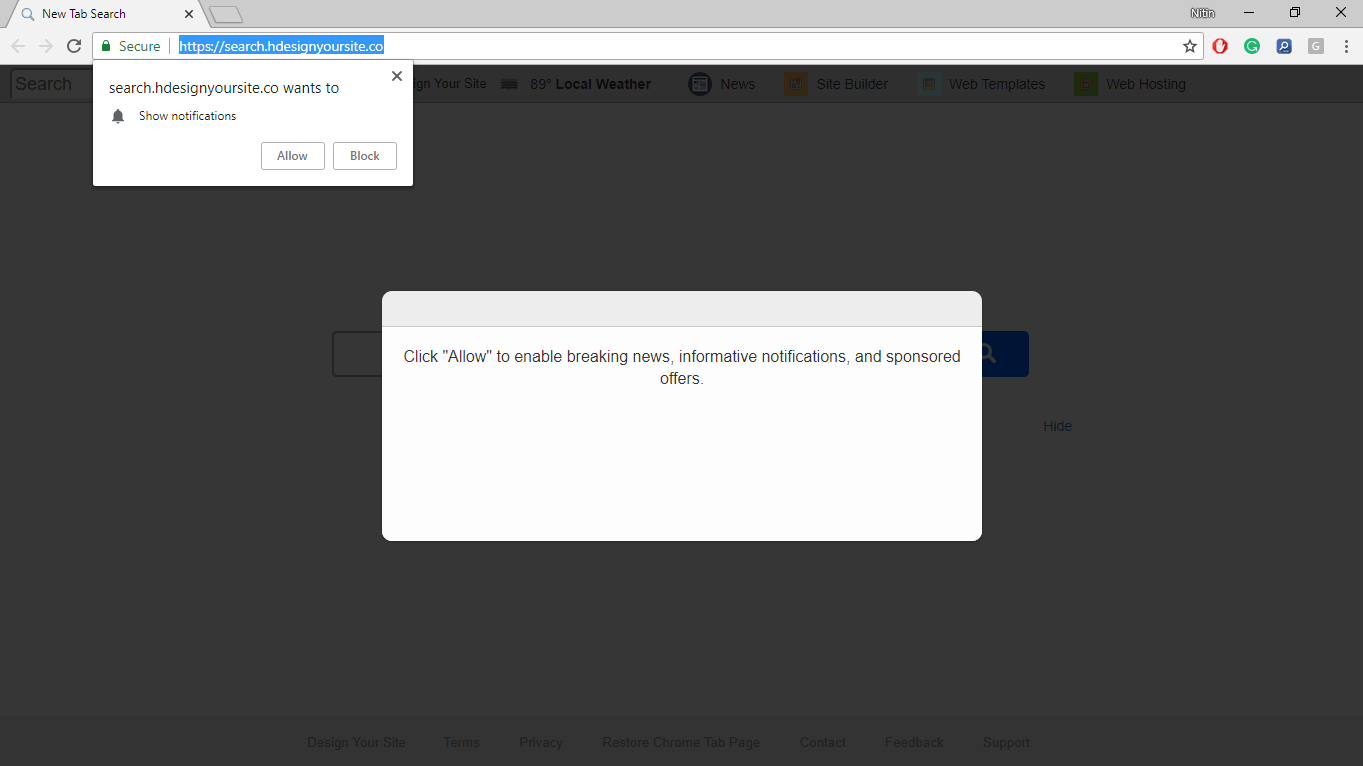Open the Site Builder icon

(x=796, y=84)
